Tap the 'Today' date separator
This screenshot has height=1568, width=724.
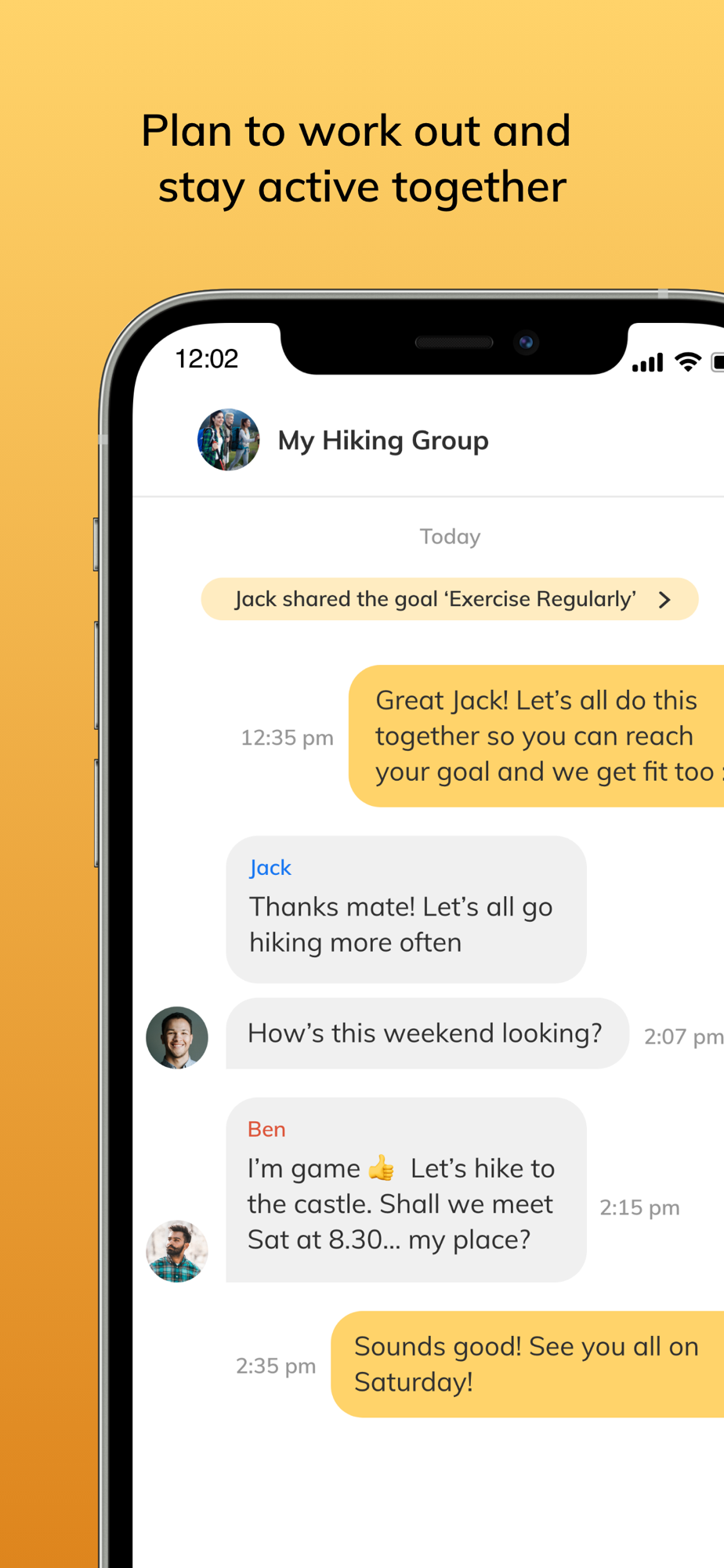(450, 536)
